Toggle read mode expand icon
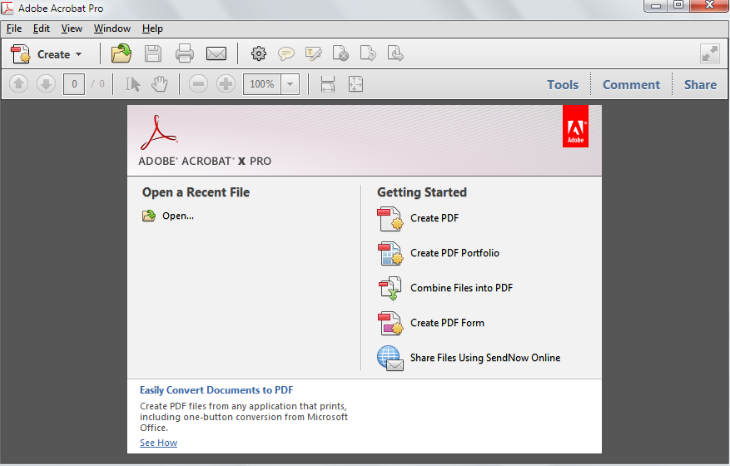 click(710, 54)
